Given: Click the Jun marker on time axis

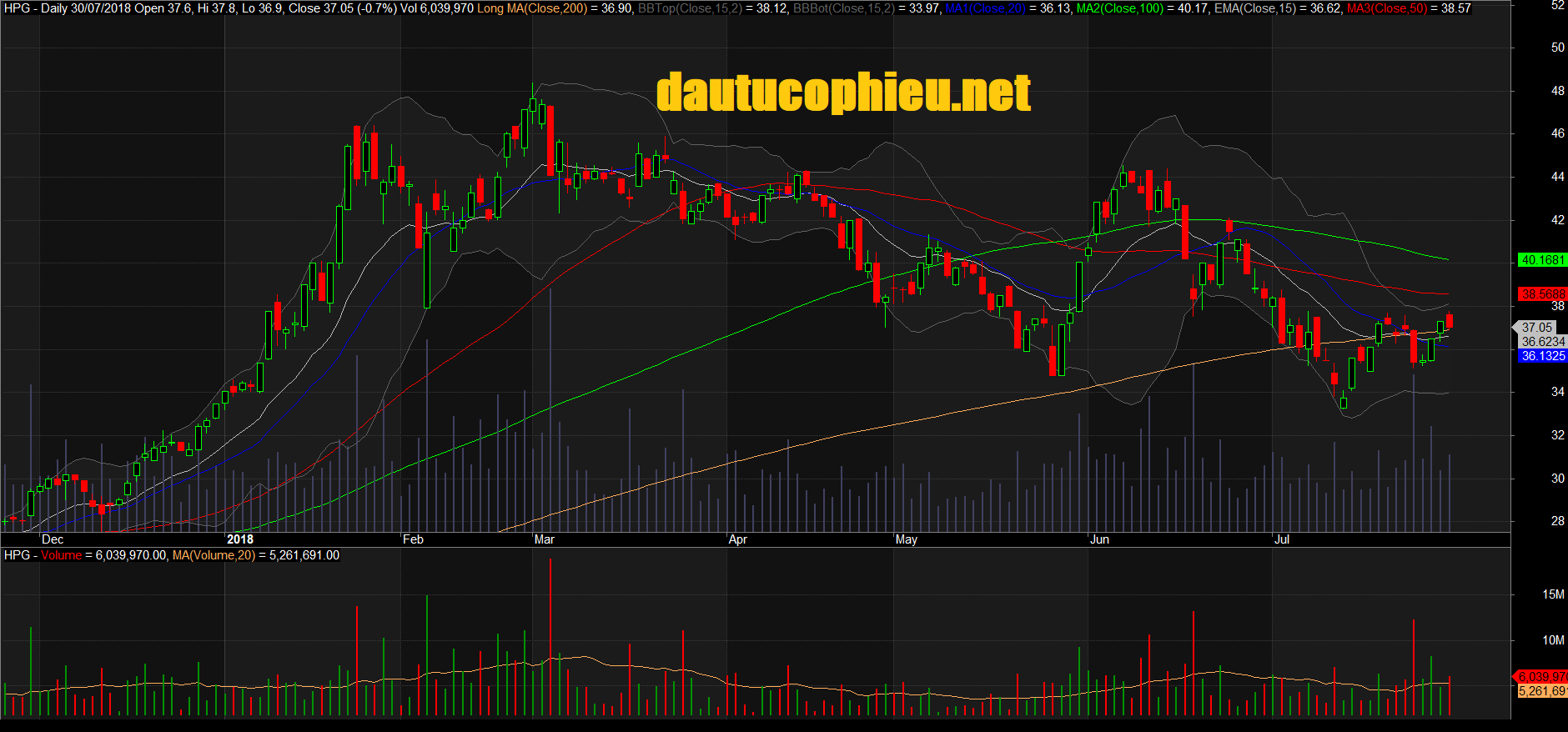Looking at the screenshot, I should pos(1099,539).
